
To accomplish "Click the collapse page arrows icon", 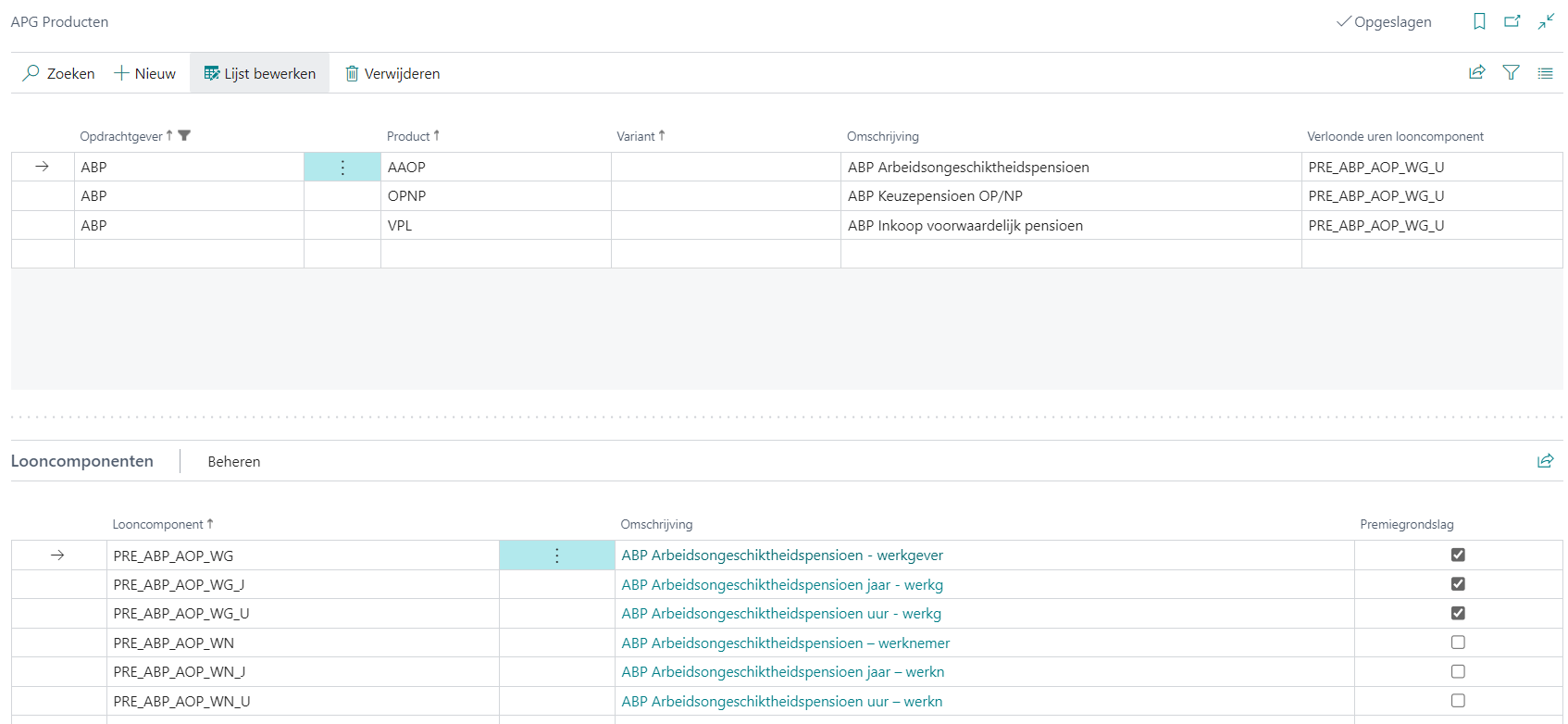I will point(1546,21).
